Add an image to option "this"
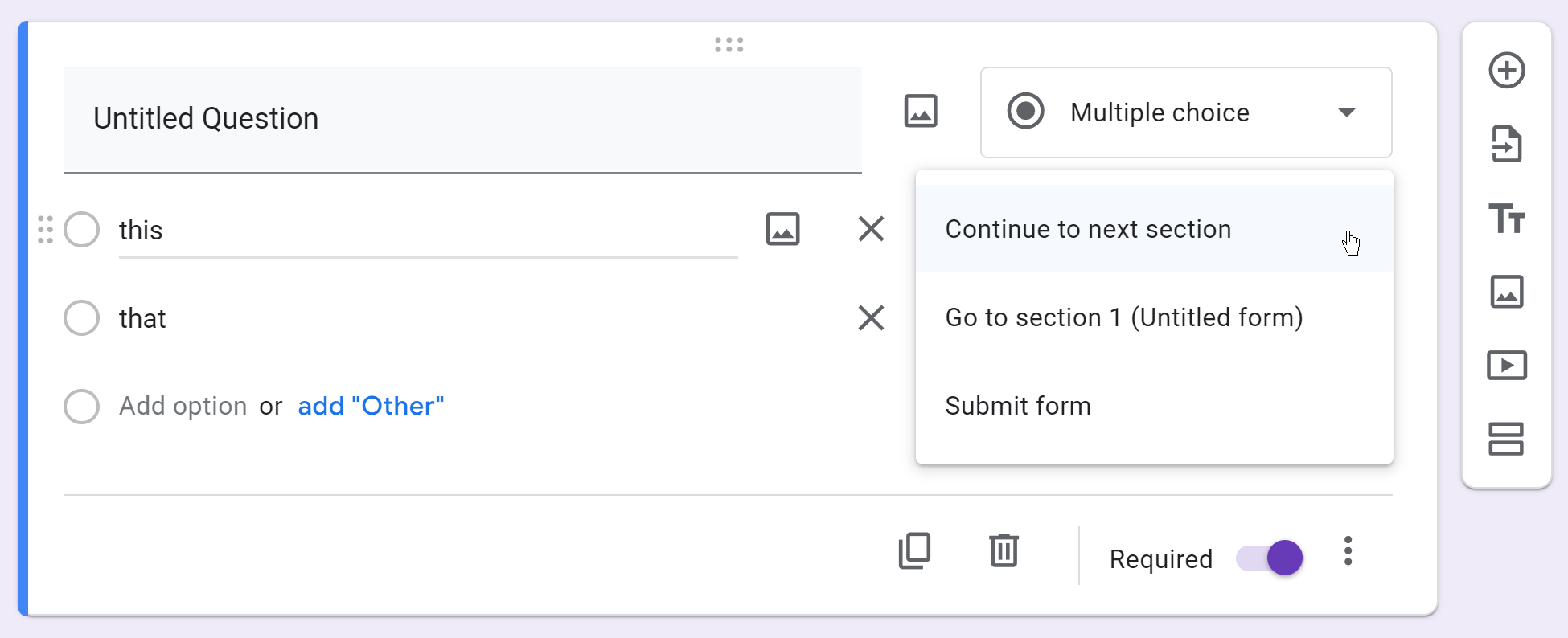Viewport: 1568px width, 638px height. tap(782, 229)
